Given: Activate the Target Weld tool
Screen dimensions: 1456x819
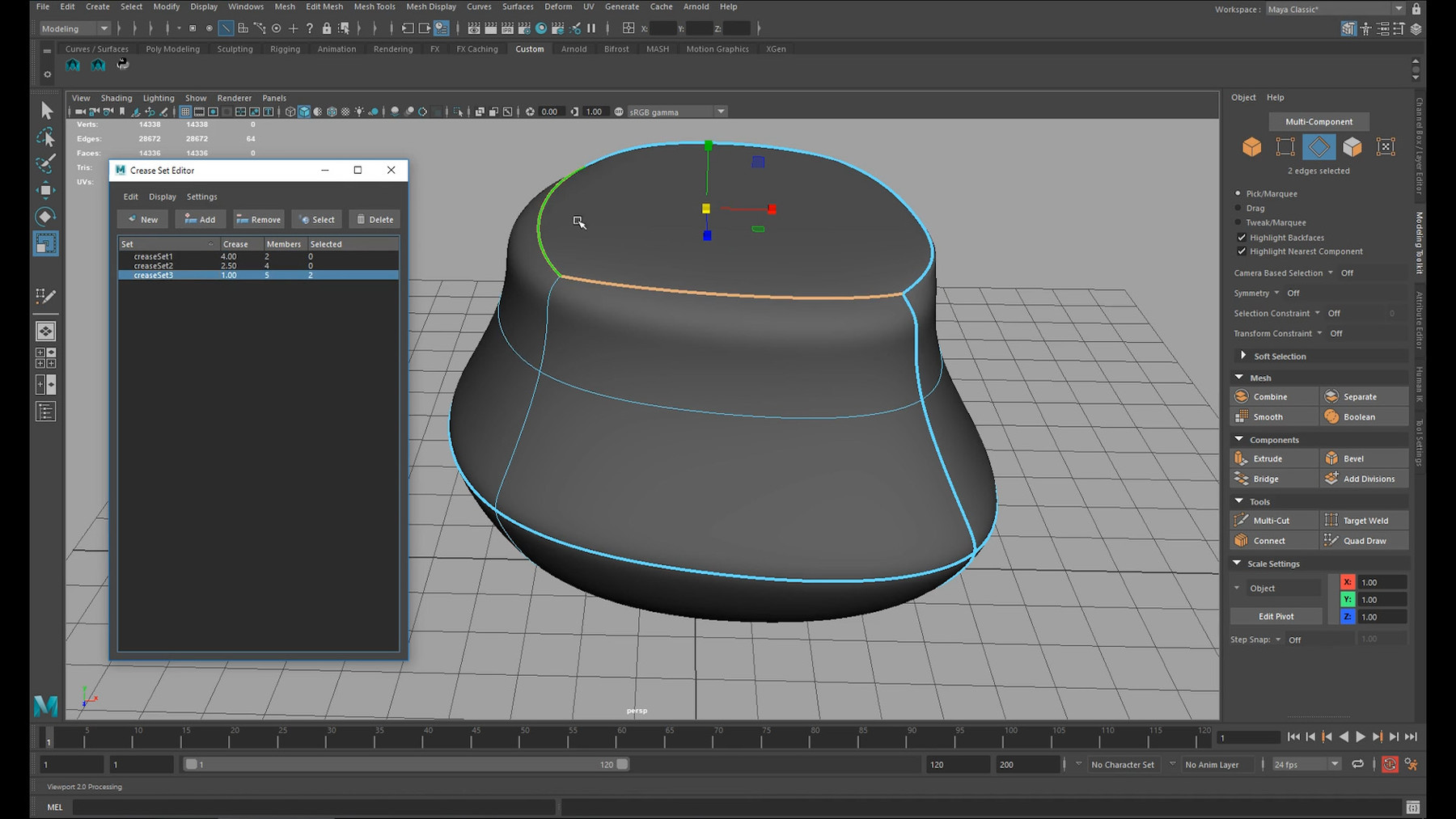Looking at the screenshot, I should 1365,521.
